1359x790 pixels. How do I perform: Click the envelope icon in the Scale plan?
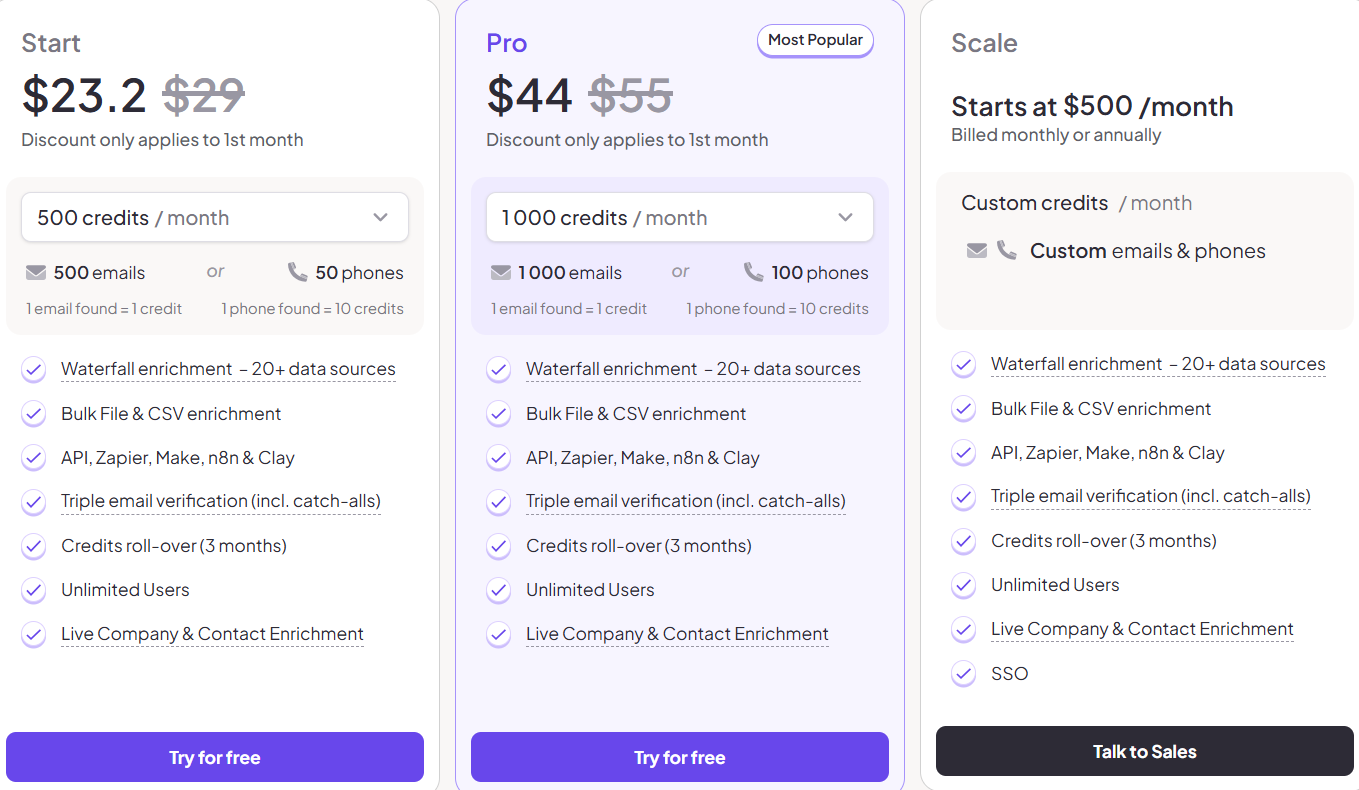coord(977,250)
